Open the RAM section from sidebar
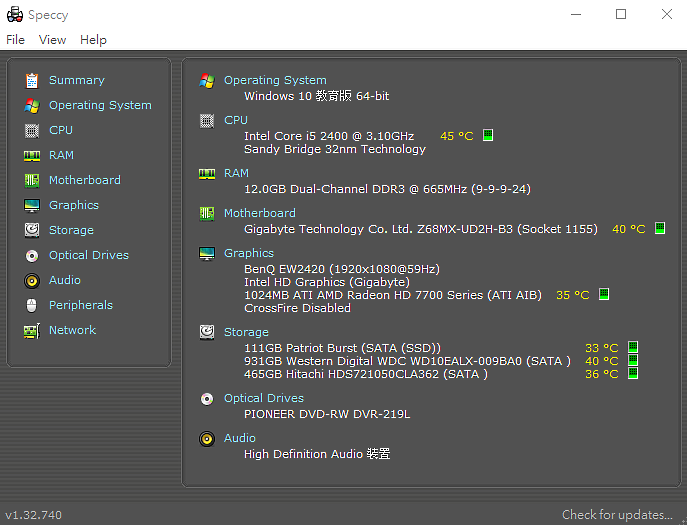 61,155
